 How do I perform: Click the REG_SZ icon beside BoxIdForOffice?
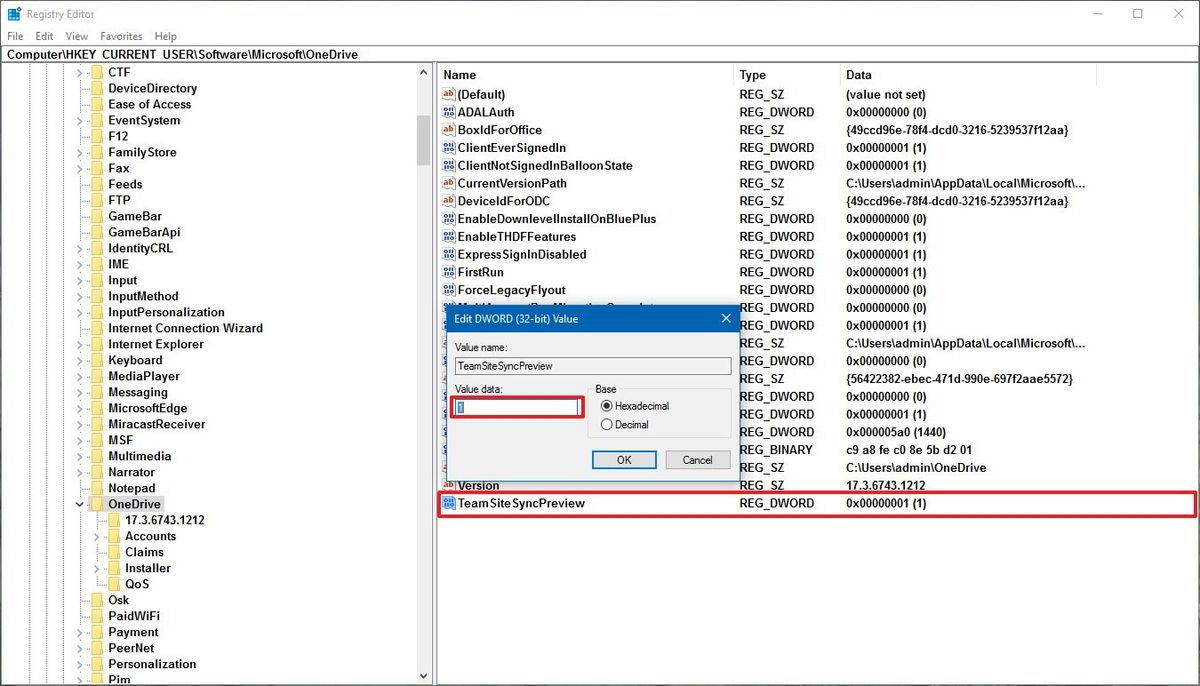(448, 129)
